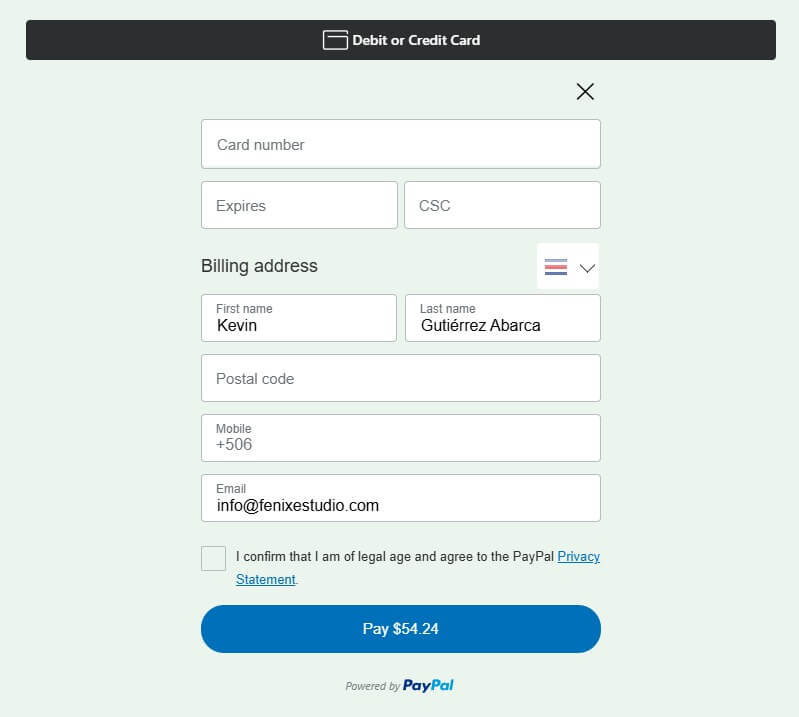The height and width of the screenshot is (717, 799).
Task: Focus the Expires date field
Action: pos(299,205)
